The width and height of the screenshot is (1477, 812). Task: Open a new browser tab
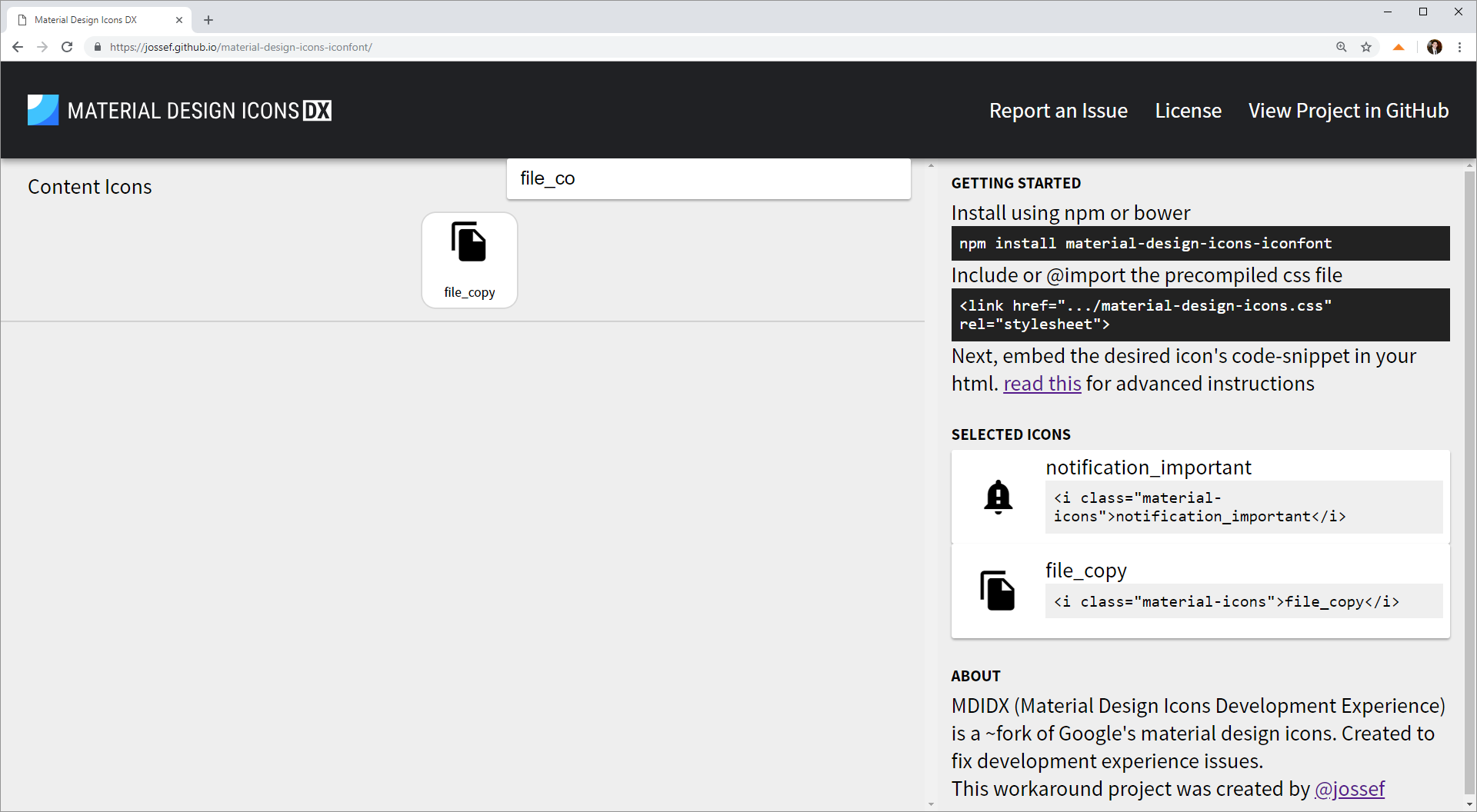coord(208,20)
